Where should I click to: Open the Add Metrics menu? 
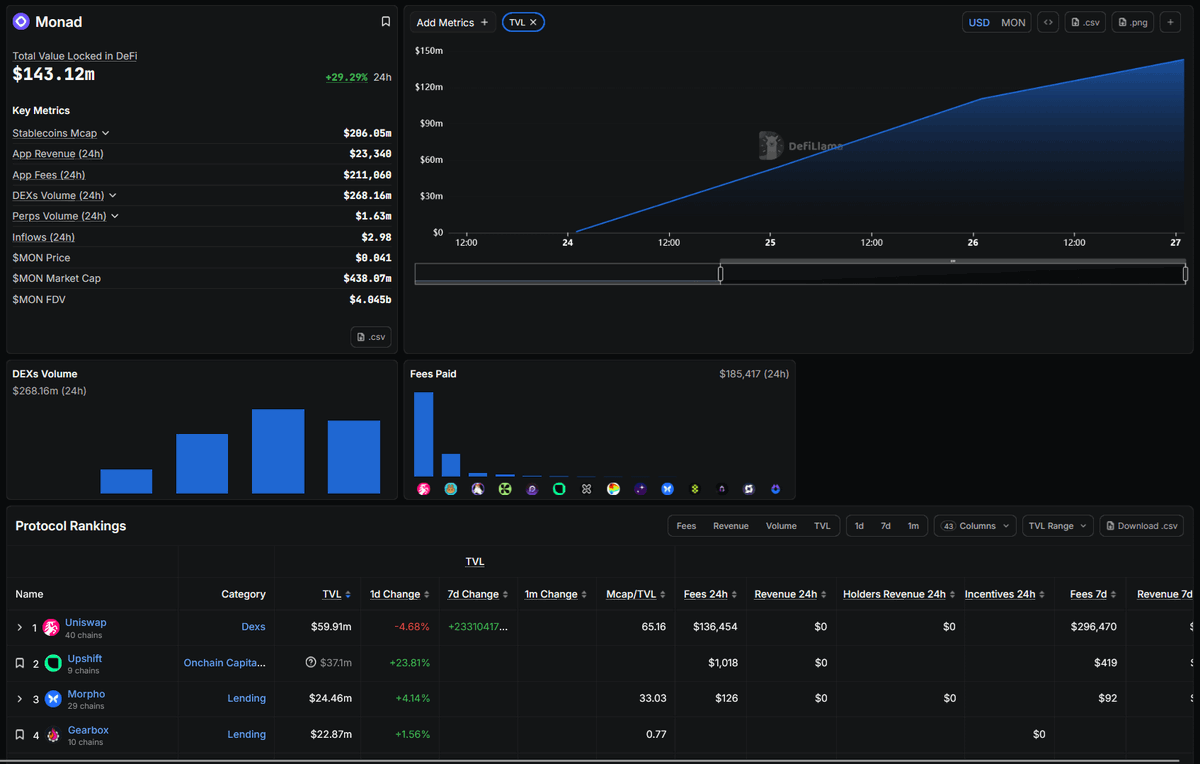pyautogui.click(x=453, y=22)
